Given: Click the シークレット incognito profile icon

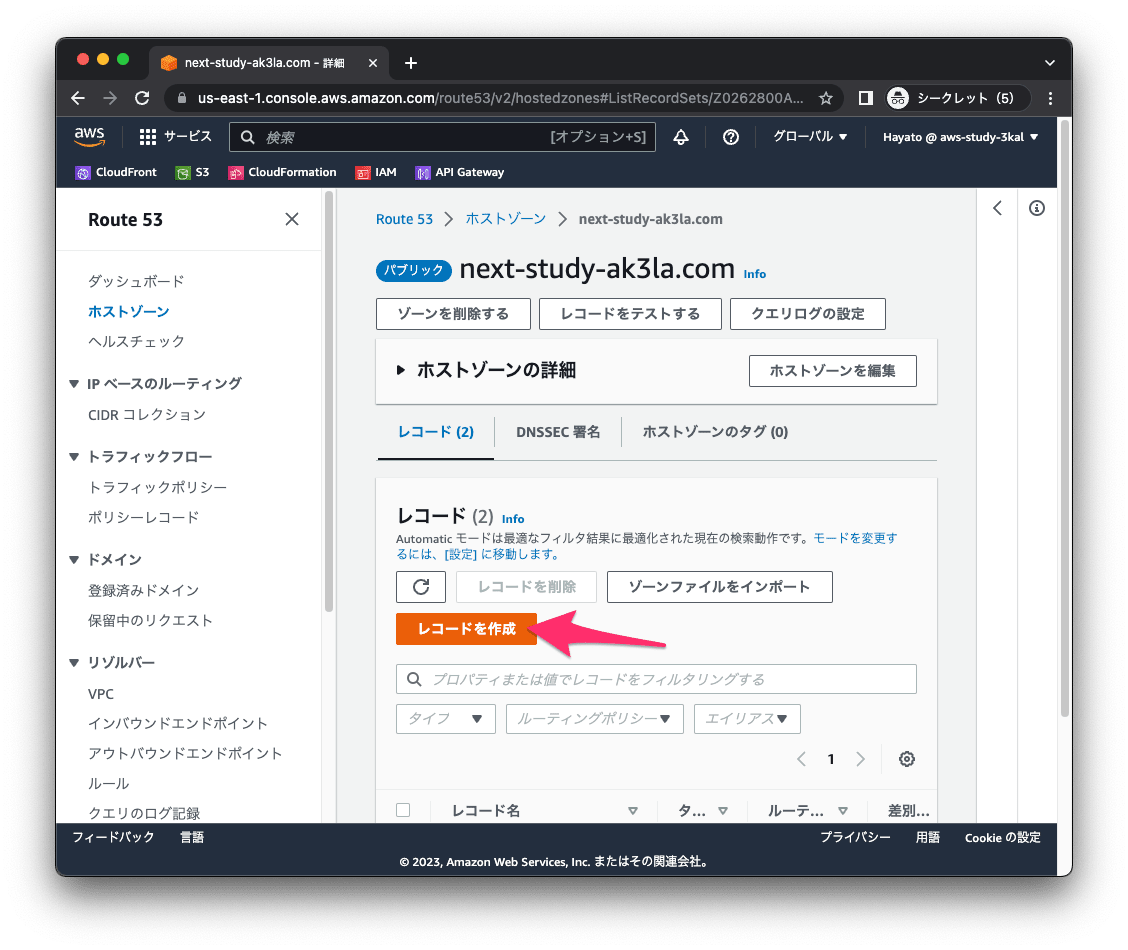Looking at the screenshot, I should pos(898,98).
